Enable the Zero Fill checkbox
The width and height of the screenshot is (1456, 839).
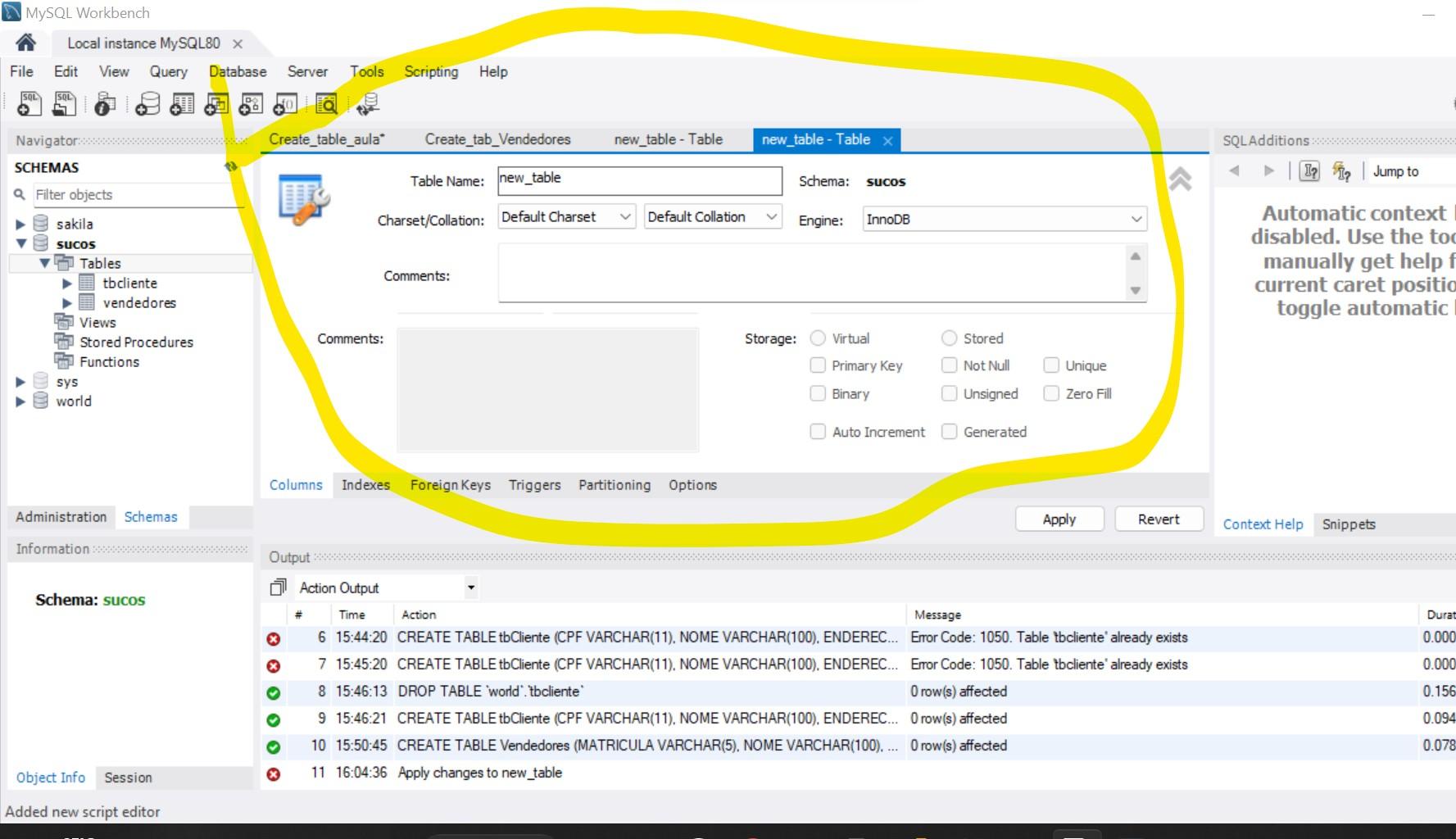coord(1051,393)
